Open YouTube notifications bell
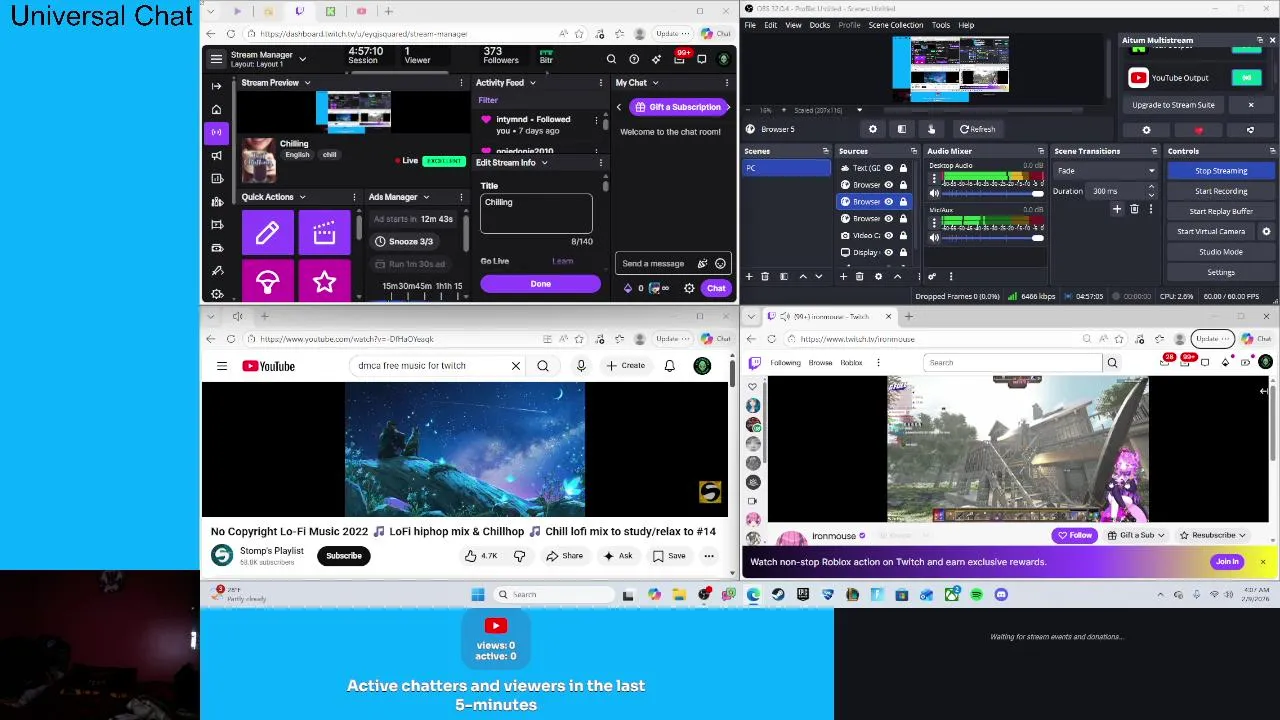Screen dimensions: 1280x720 tap(669, 366)
